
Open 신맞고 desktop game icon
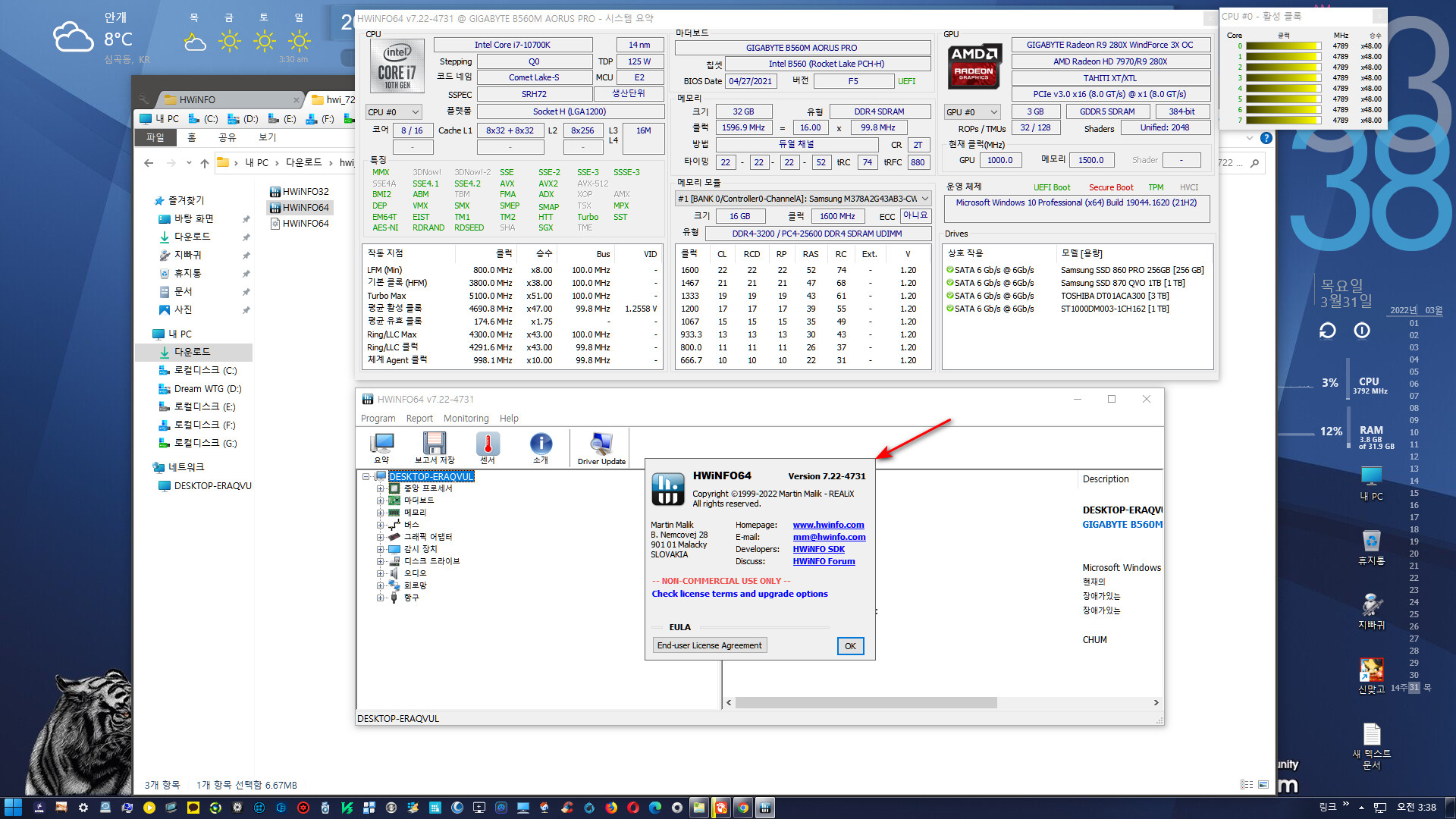click(x=1371, y=676)
